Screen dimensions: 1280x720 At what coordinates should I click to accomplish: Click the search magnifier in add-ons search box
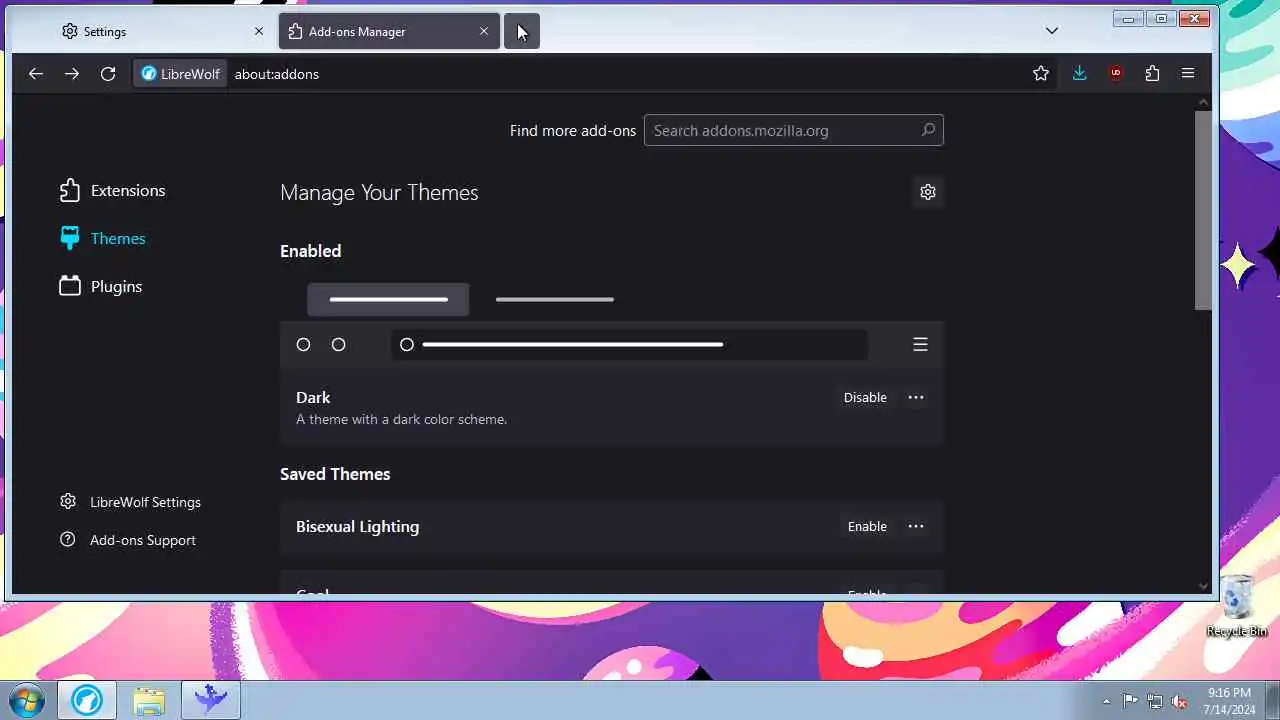(928, 130)
